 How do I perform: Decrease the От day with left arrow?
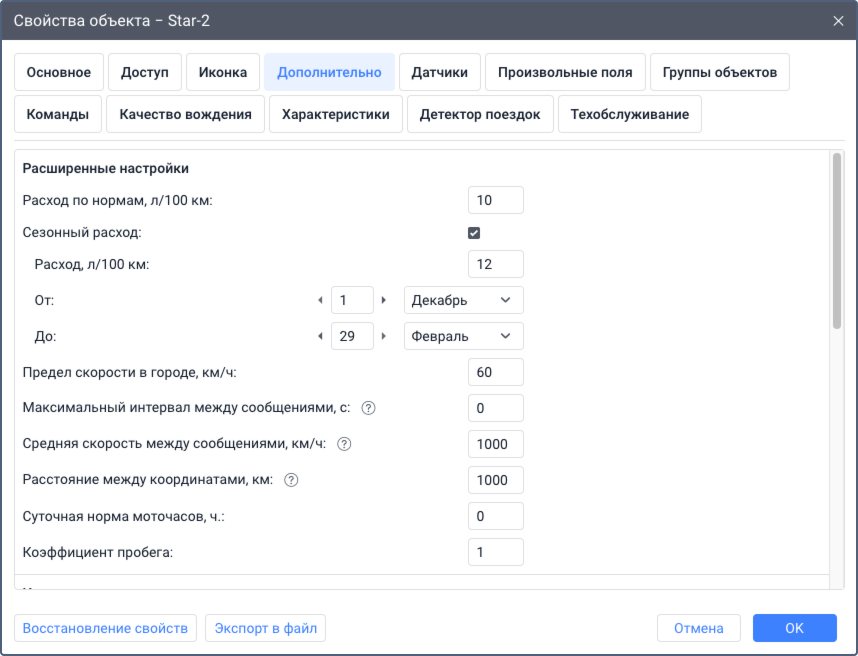(x=320, y=300)
